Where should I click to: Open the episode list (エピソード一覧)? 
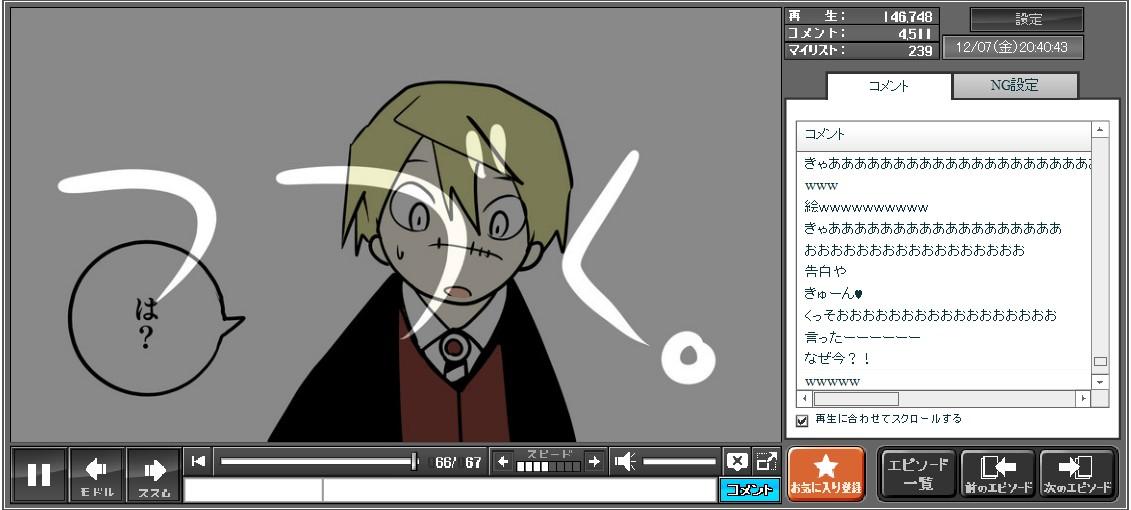tap(917, 474)
